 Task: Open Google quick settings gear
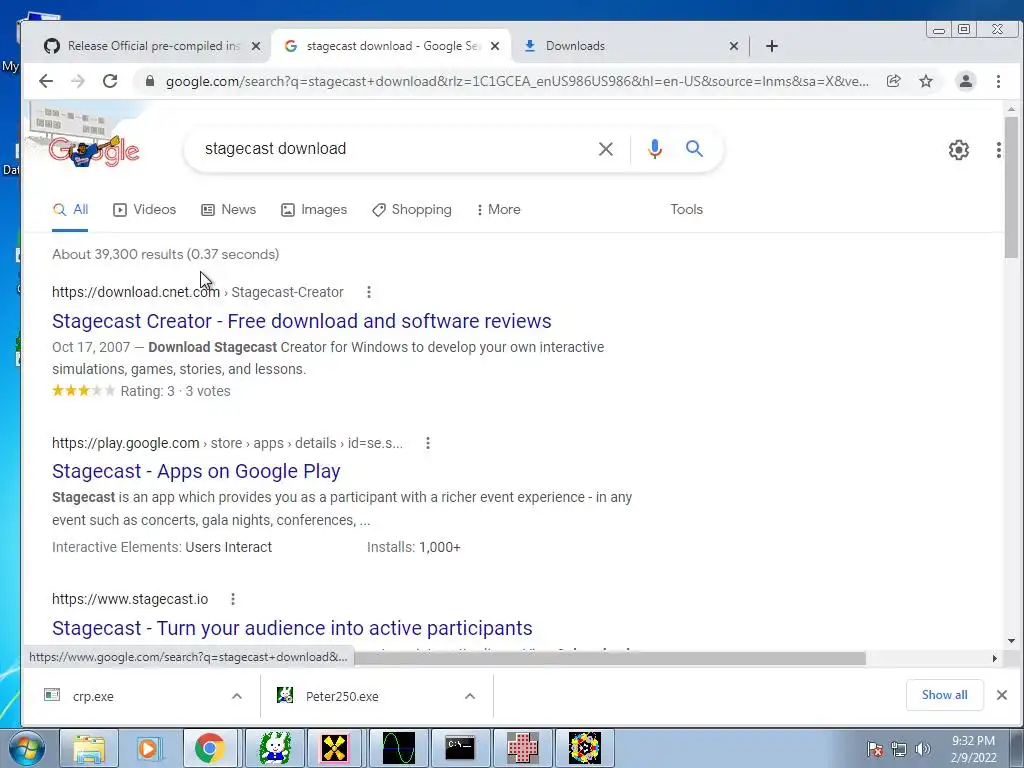click(958, 150)
